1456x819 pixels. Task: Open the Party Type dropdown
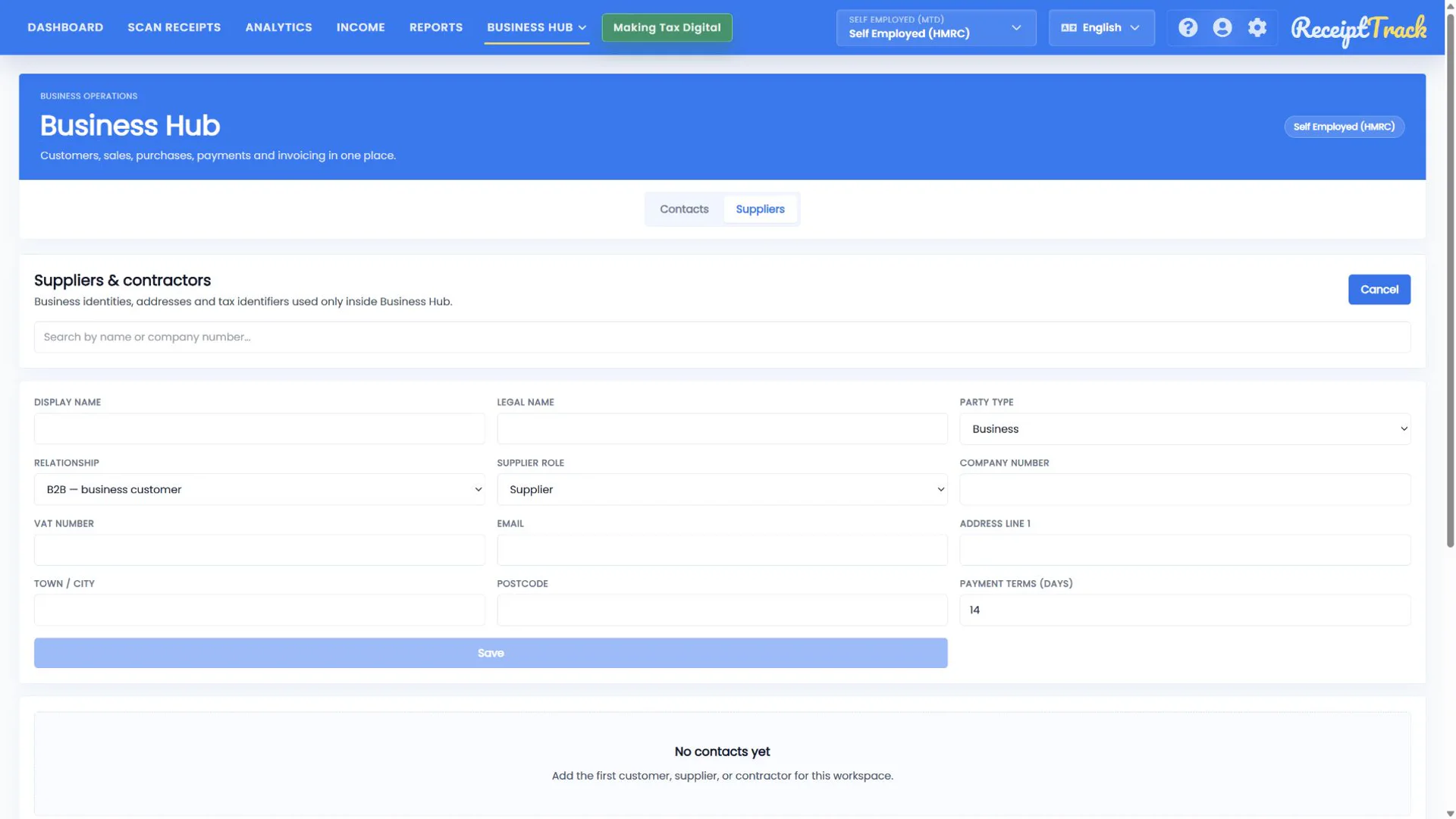point(1185,429)
